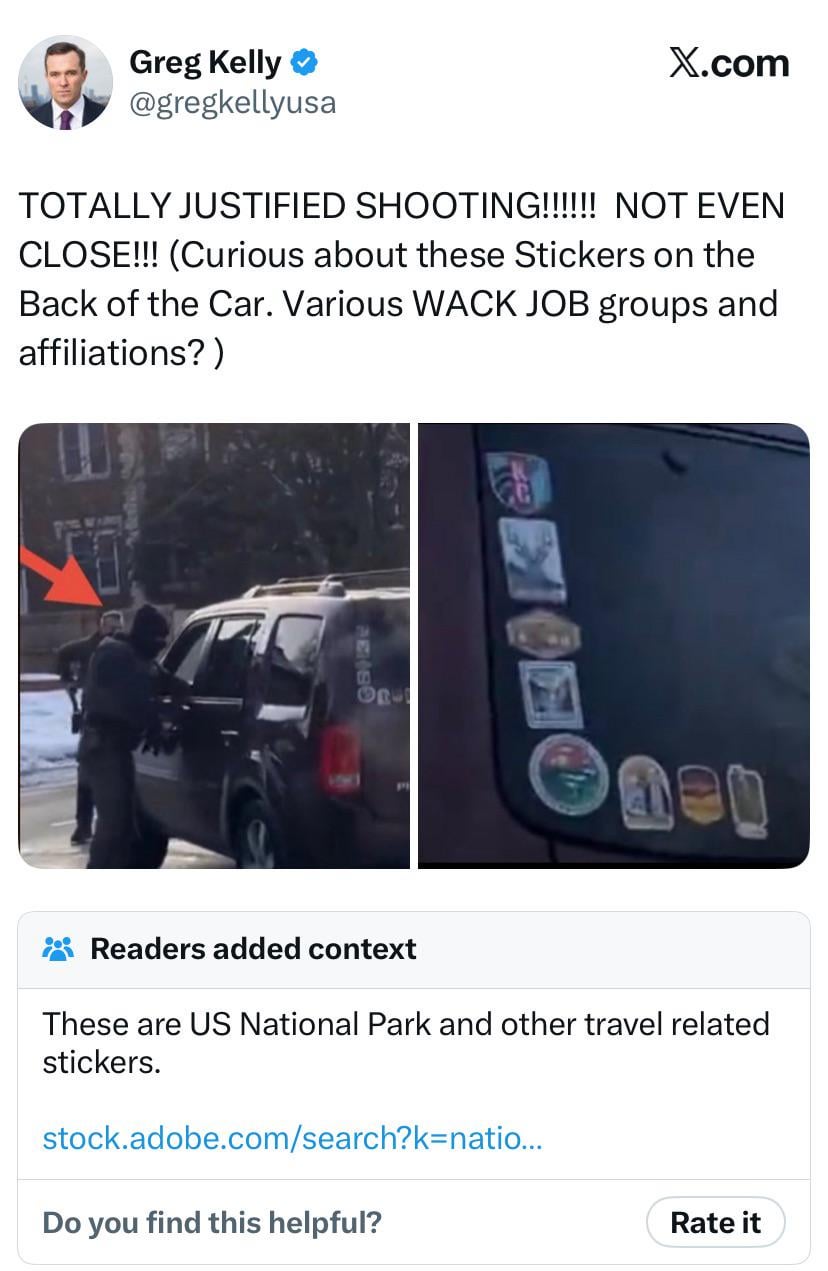This screenshot has width=828, height=1271.
Task: Click the tweet text about stickers
Action: [402, 279]
